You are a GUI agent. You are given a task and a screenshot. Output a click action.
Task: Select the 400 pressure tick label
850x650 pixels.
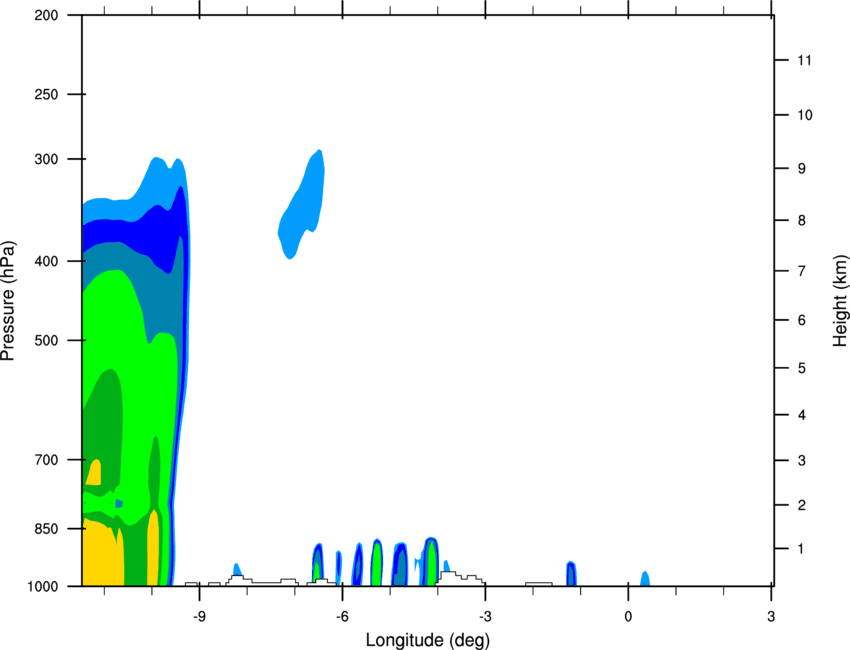[x=46, y=261]
